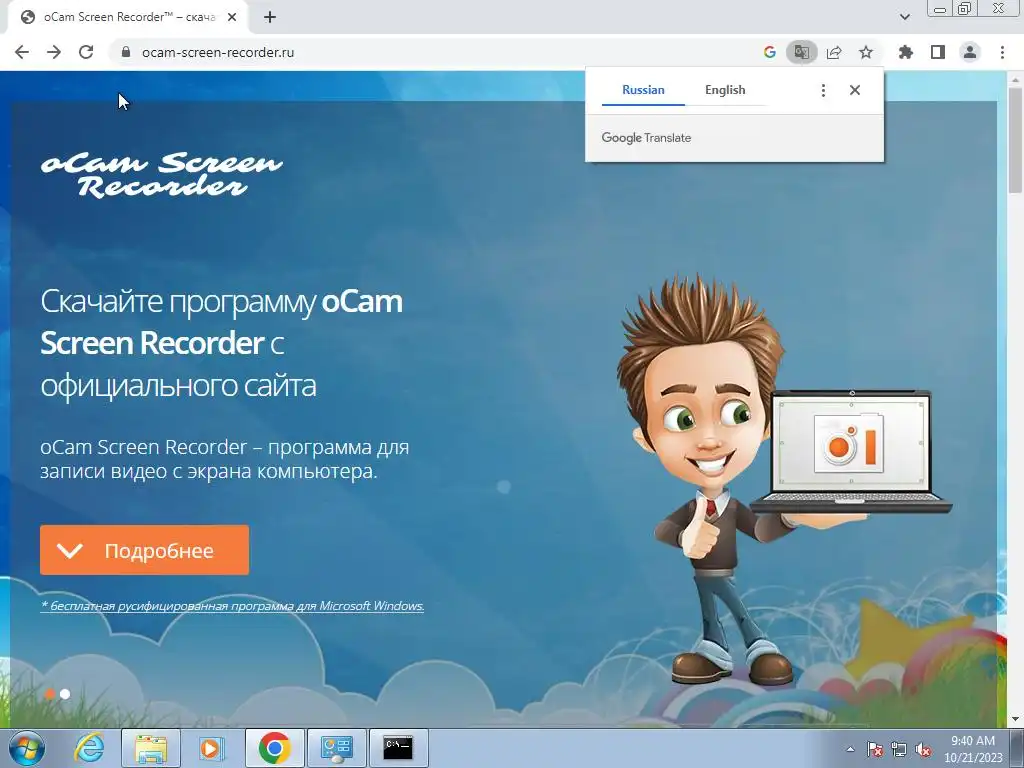Open the Control Panel taskbar item
The width and height of the screenshot is (1024, 768).
point(336,748)
